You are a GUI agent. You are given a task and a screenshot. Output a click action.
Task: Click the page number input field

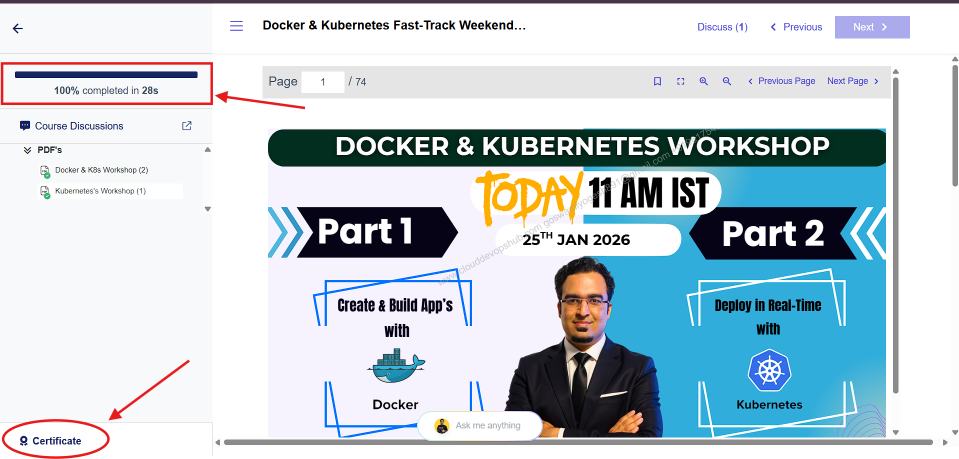tap(323, 82)
